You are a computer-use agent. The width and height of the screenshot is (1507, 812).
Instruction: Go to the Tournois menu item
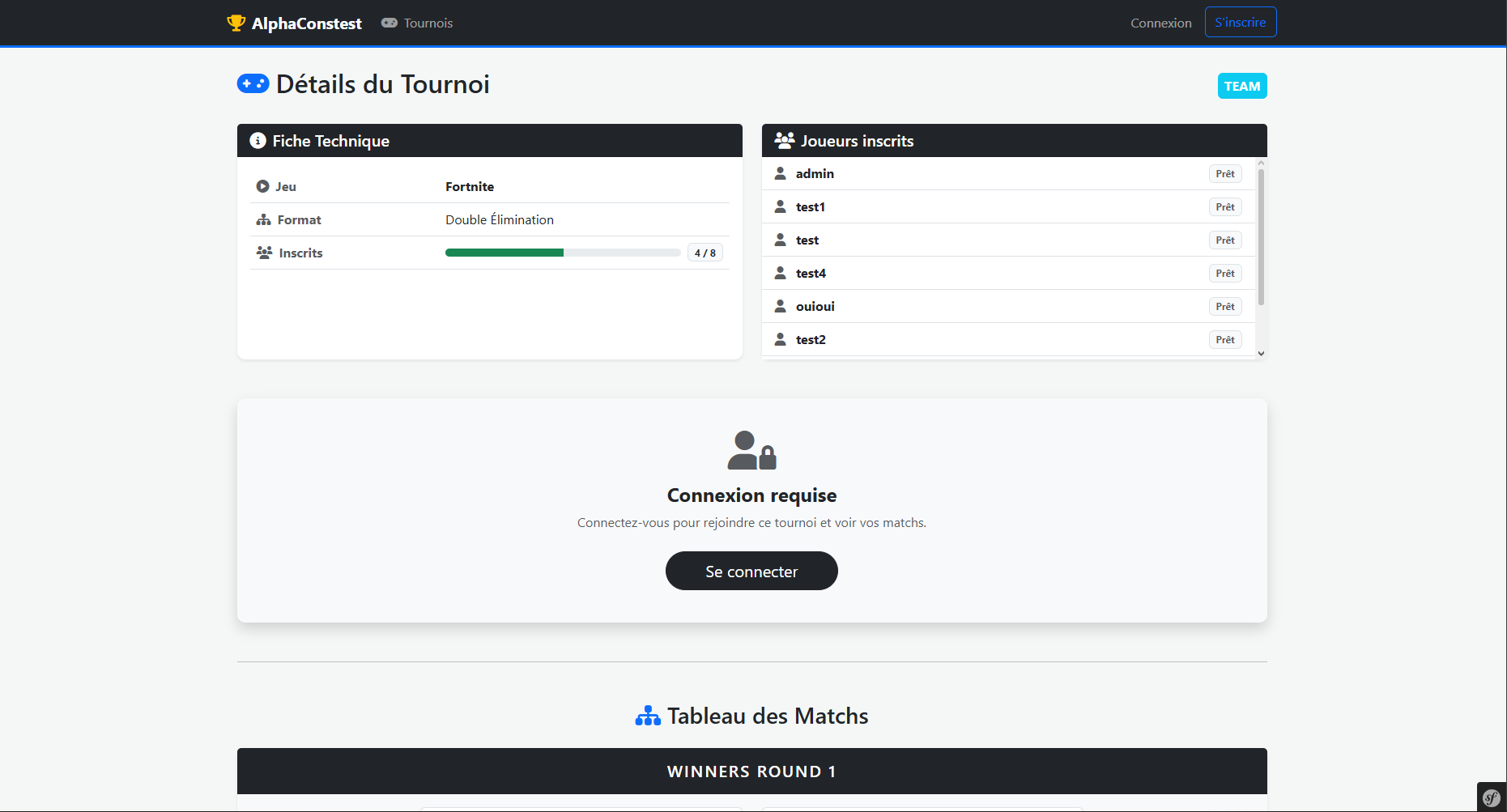pos(417,23)
